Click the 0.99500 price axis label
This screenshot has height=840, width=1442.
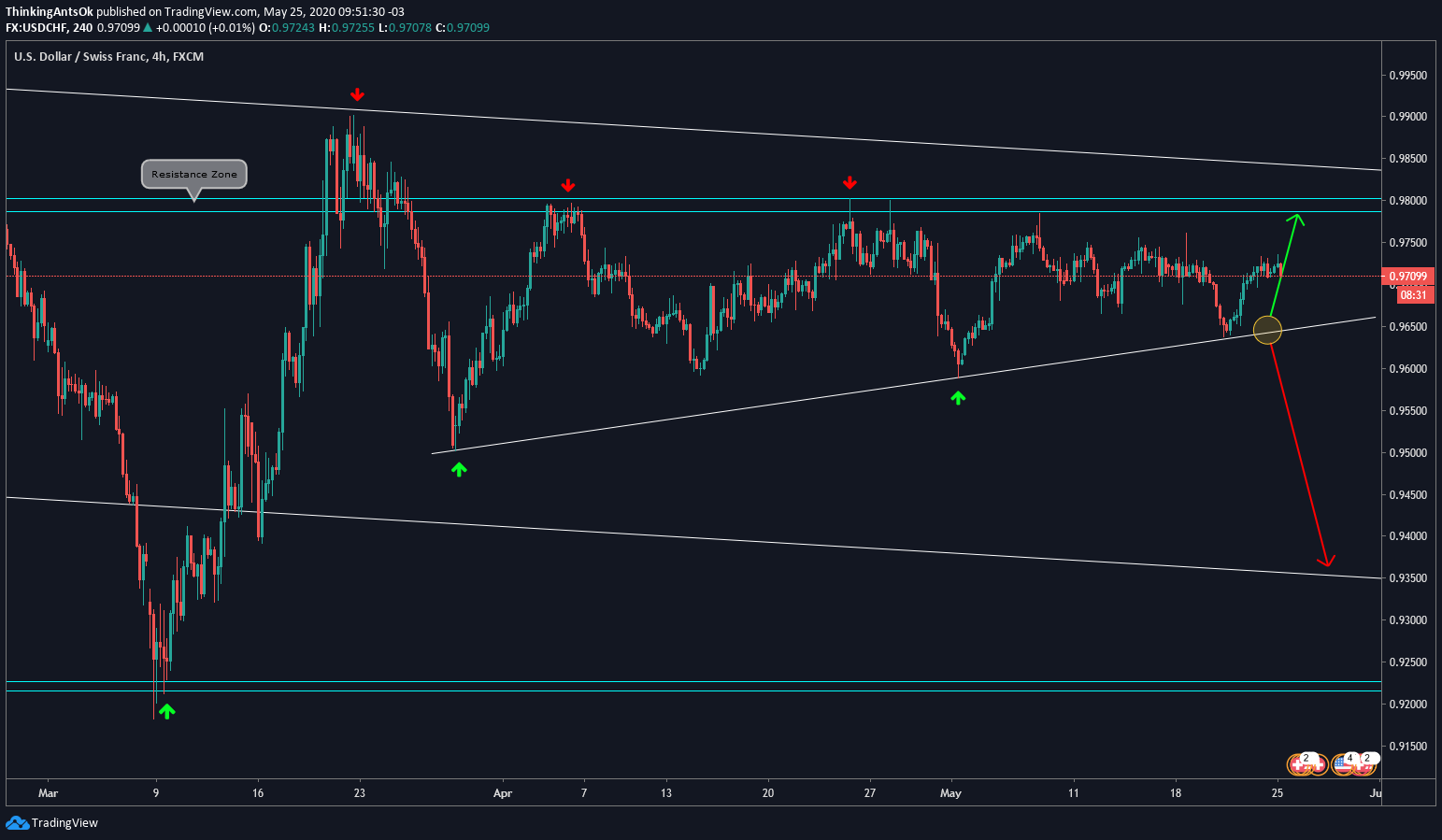(1406, 76)
